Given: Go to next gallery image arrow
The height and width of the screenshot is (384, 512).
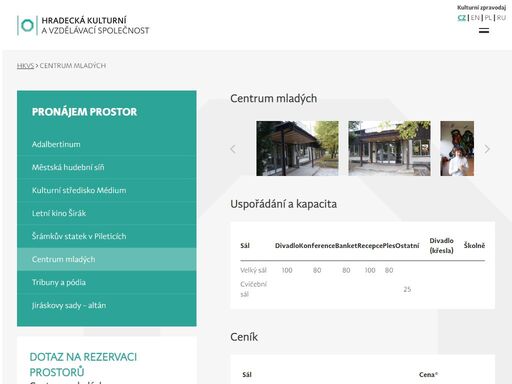Looking at the screenshot, I should pos(487,149).
